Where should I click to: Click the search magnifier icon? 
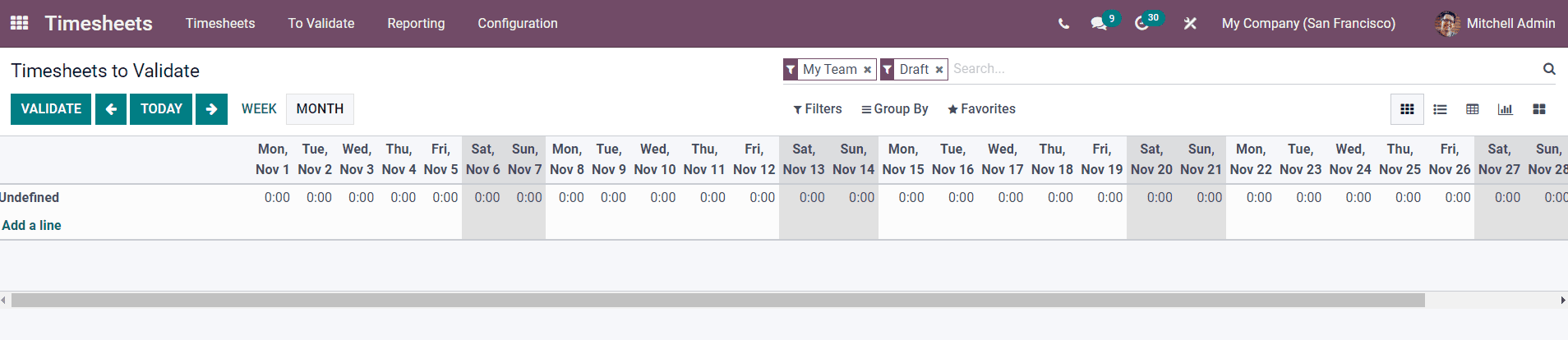click(x=1549, y=69)
